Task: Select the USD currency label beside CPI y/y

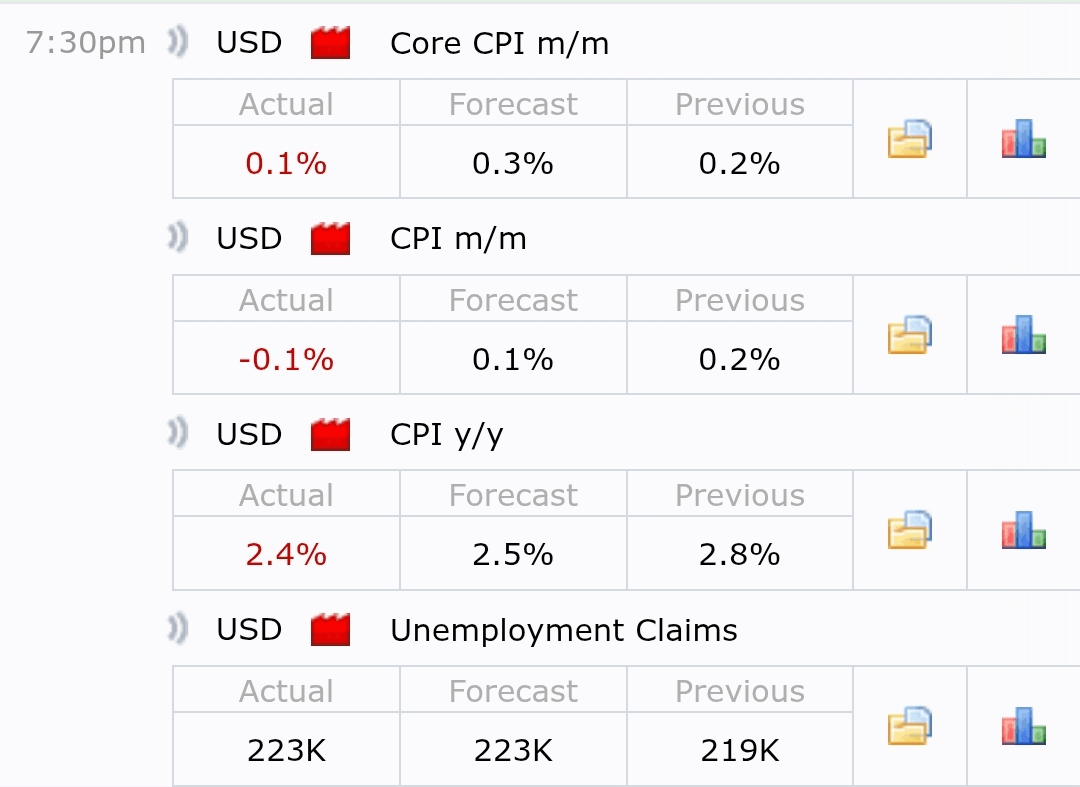Action: click(248, 434)
